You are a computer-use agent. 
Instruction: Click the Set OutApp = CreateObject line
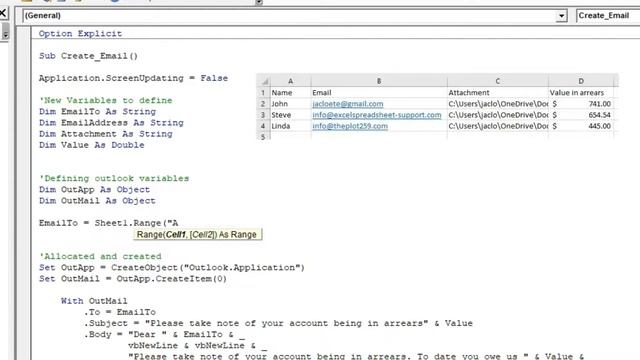(x=172, y=268)
